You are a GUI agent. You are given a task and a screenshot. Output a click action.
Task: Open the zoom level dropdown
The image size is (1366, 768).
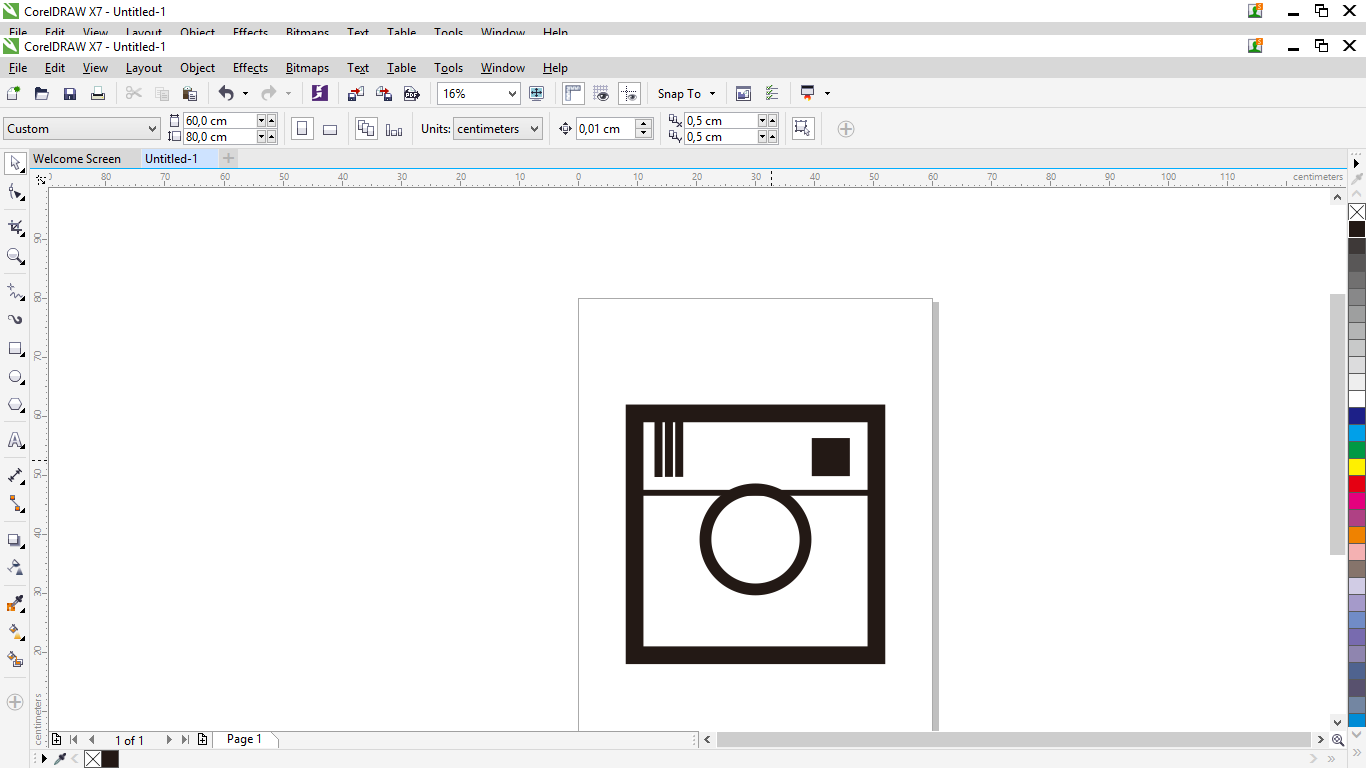coord(514,93)
